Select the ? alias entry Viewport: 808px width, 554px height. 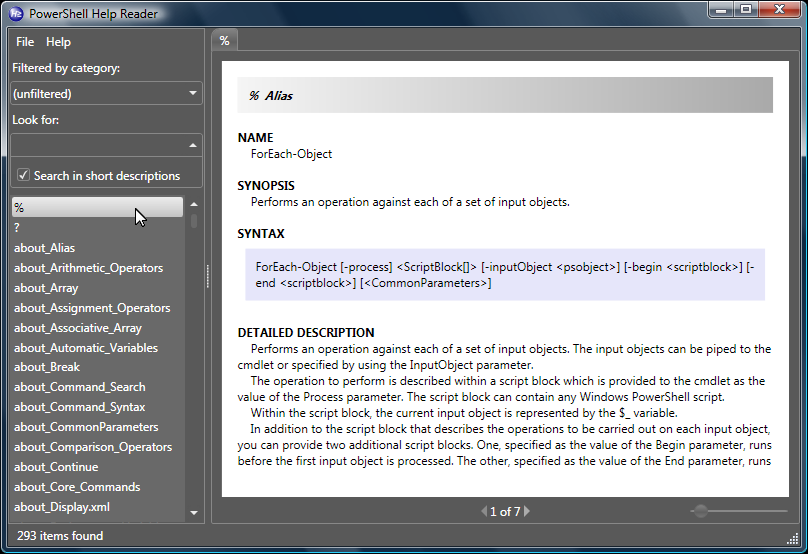[97, 227]
